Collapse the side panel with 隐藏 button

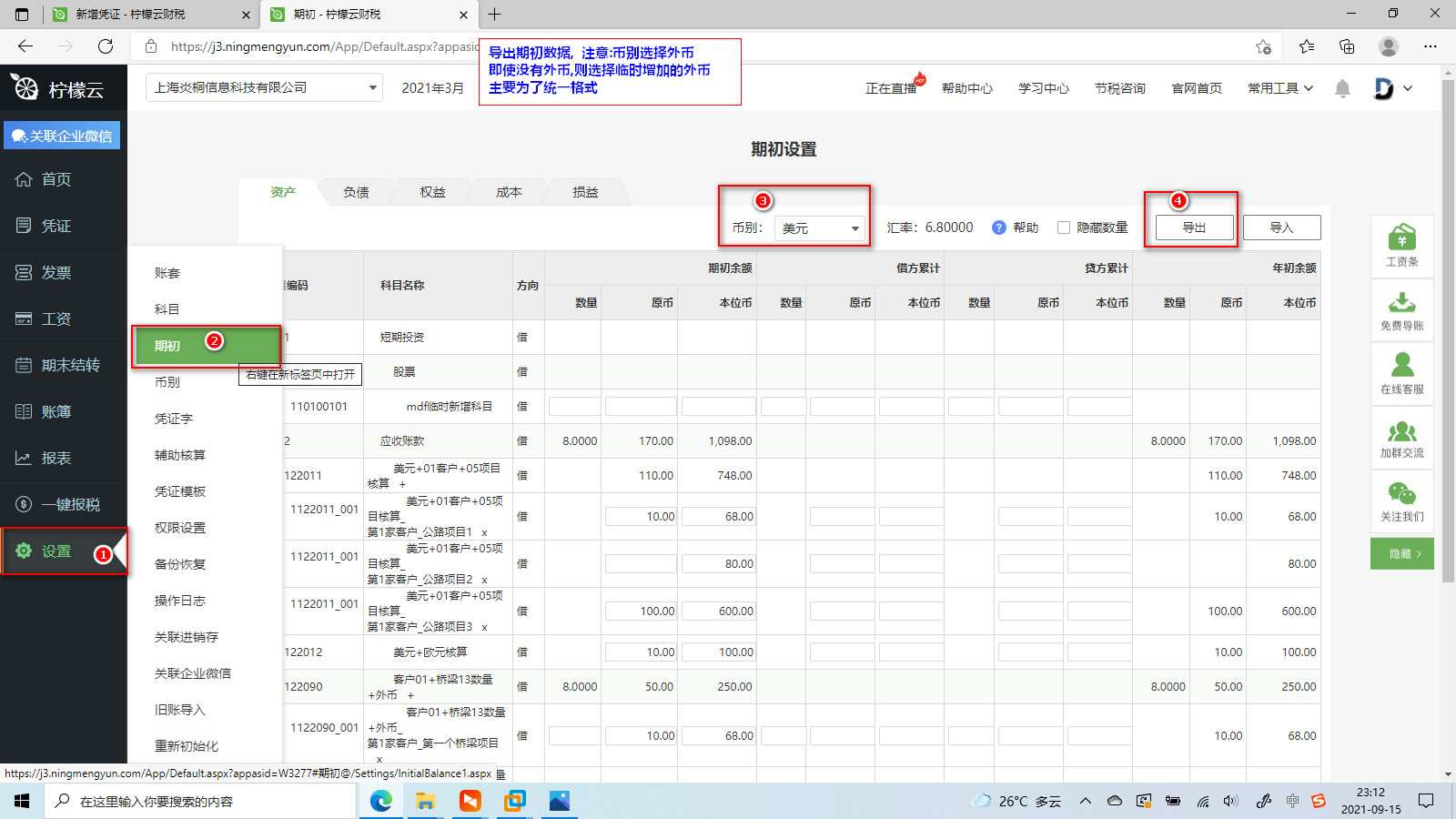[1401, 553]
